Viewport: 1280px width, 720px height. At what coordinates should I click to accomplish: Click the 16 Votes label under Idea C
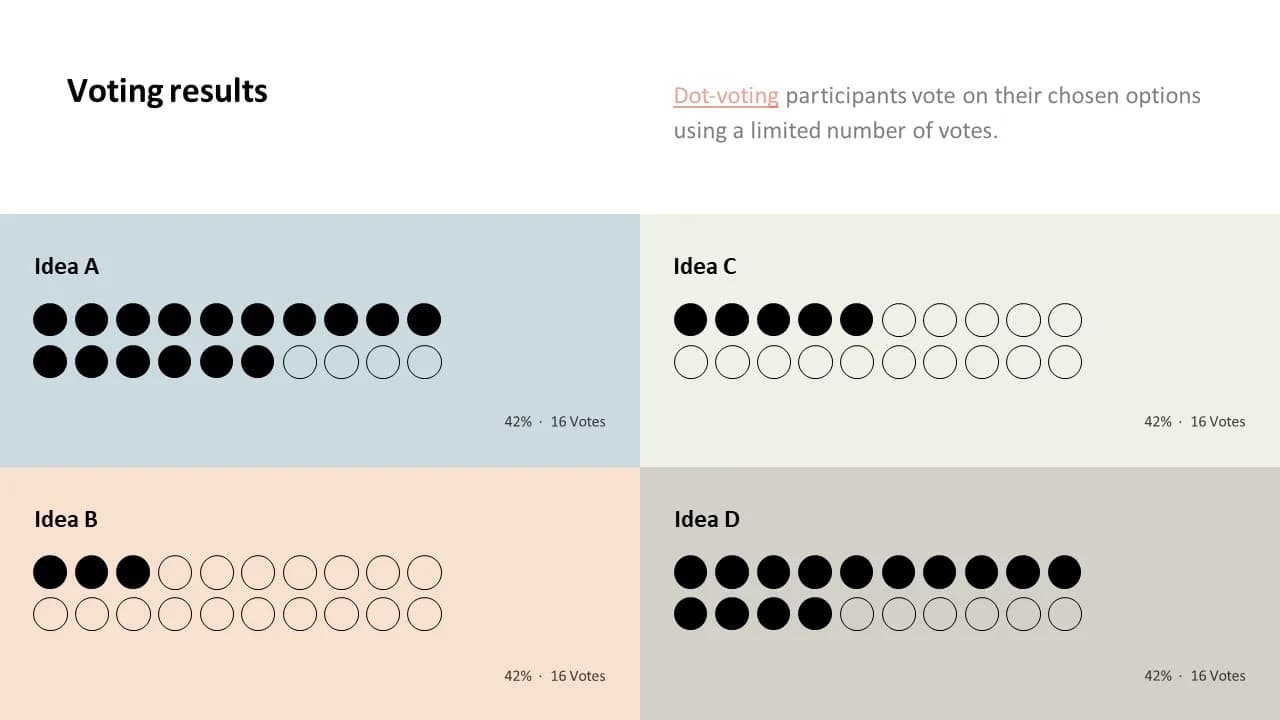click(1218, 422)
